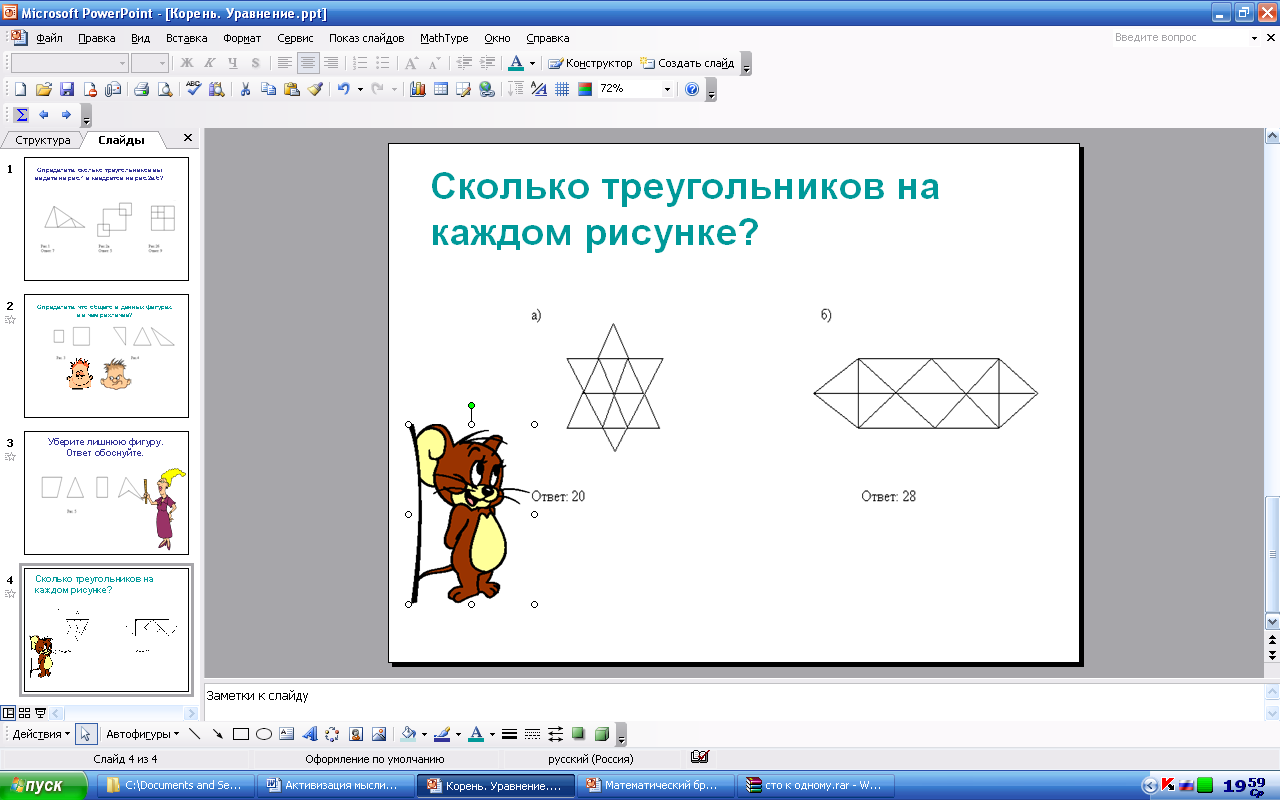Image resolution: width=1280 pixels, height=800 pixels.
Task: Apply 3-D style to the object
Action: pyautogui.click(x=601, y=734)
